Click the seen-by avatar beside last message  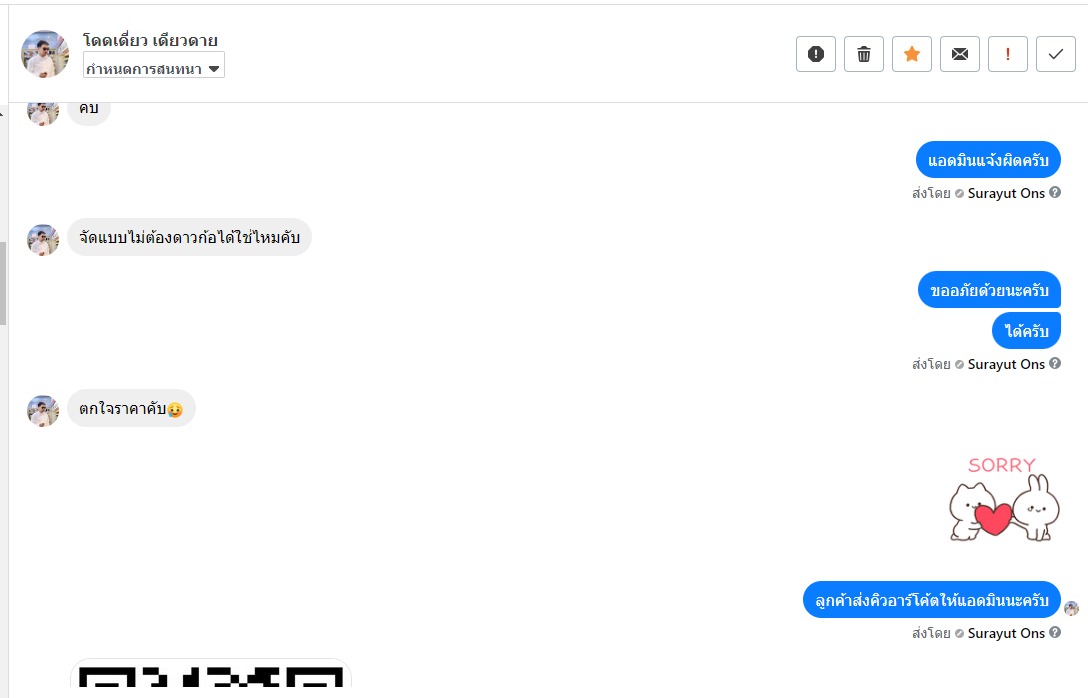click(1071, 608)
